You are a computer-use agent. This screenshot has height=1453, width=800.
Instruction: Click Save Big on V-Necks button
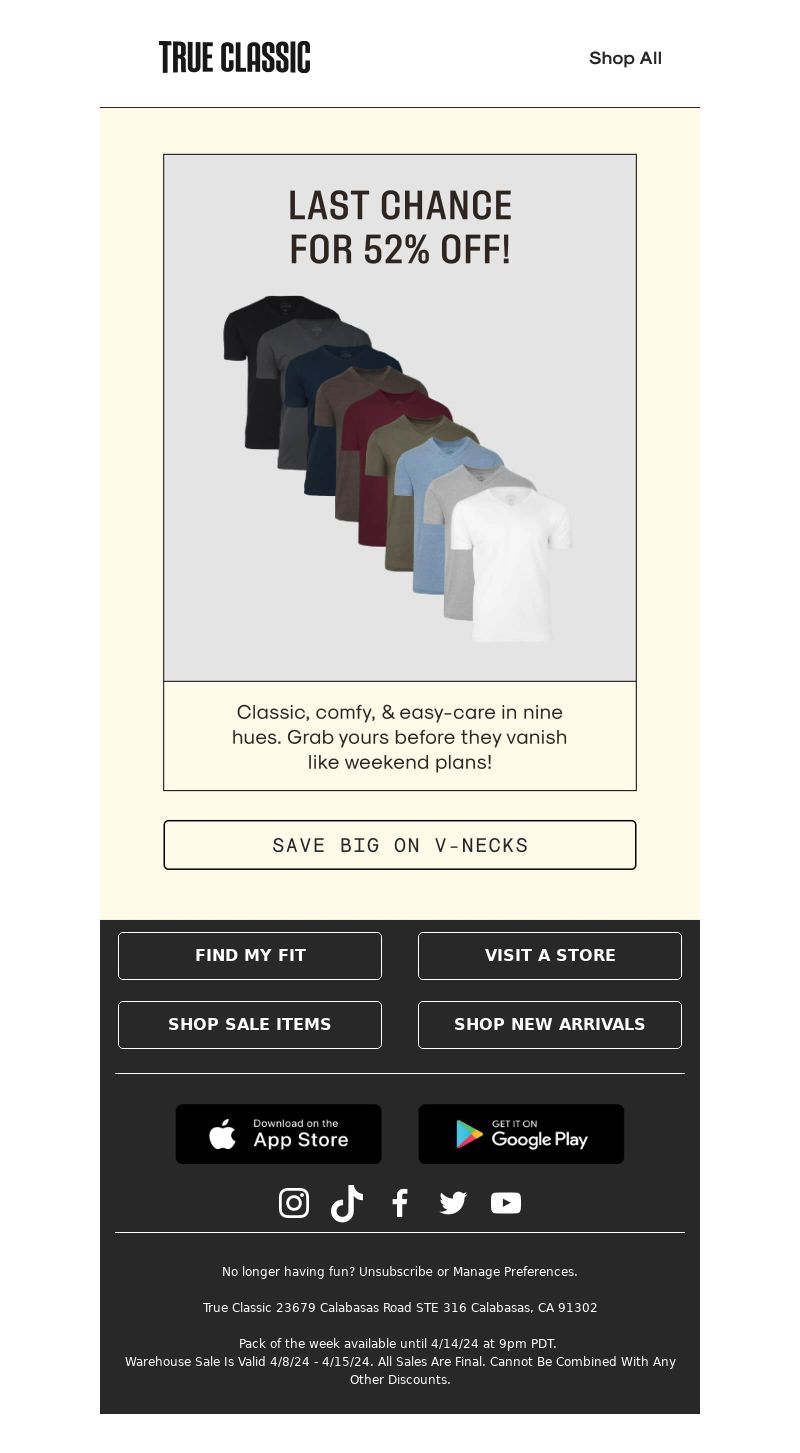pyautogui.click(x=400, y=845)
